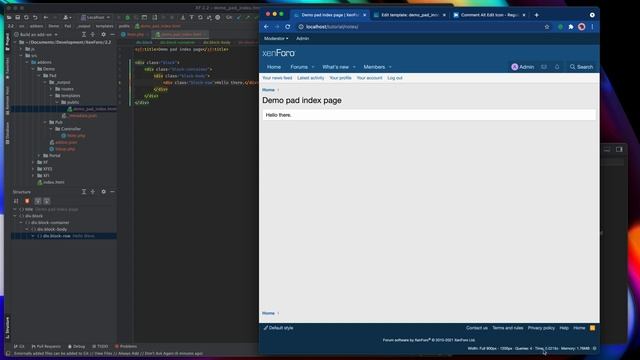Select the Note.php file in project tree
The image size is (640, 360).
point(73,136)
